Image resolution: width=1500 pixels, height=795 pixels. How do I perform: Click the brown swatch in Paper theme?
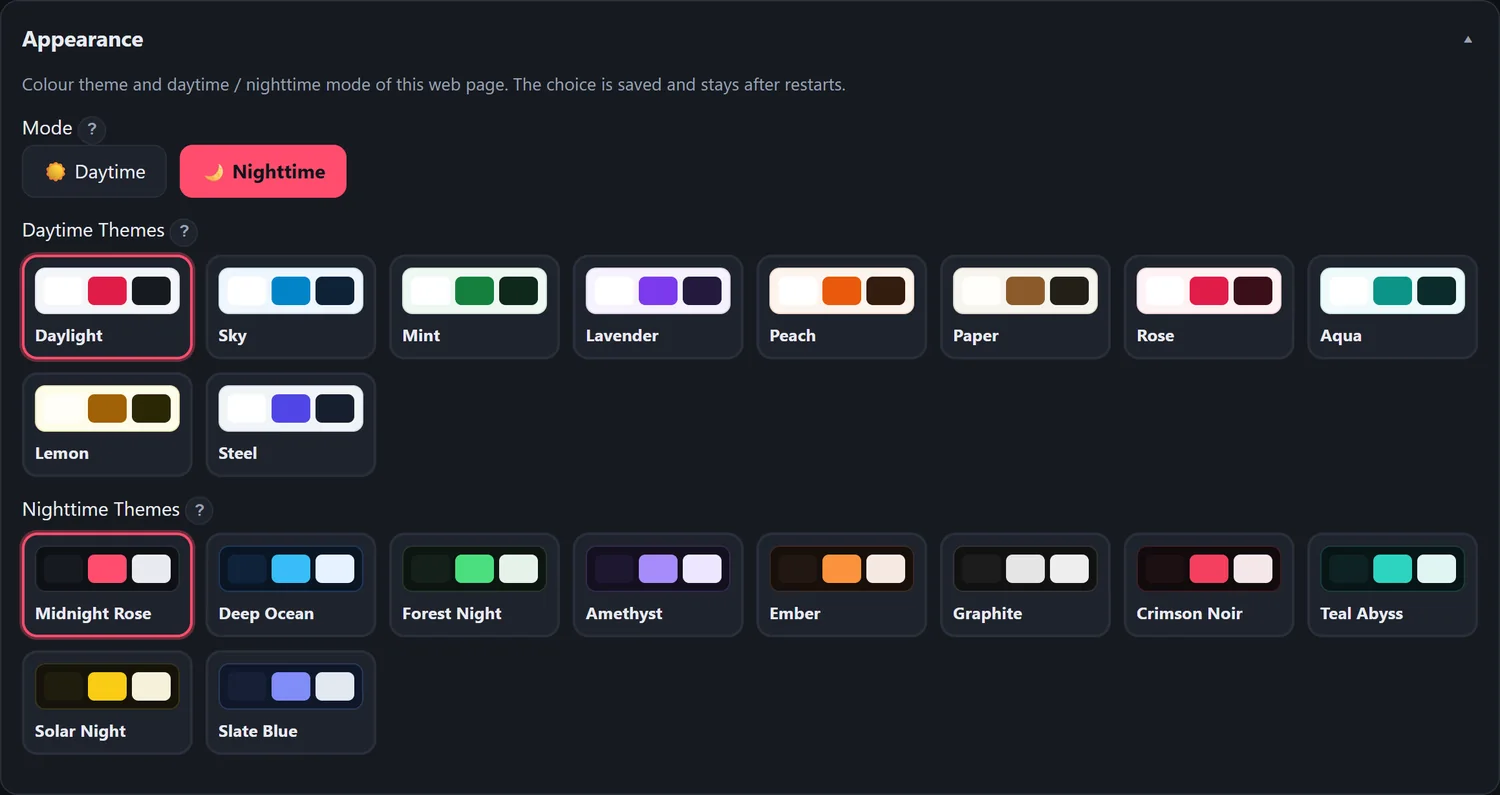pos(1026,291)
